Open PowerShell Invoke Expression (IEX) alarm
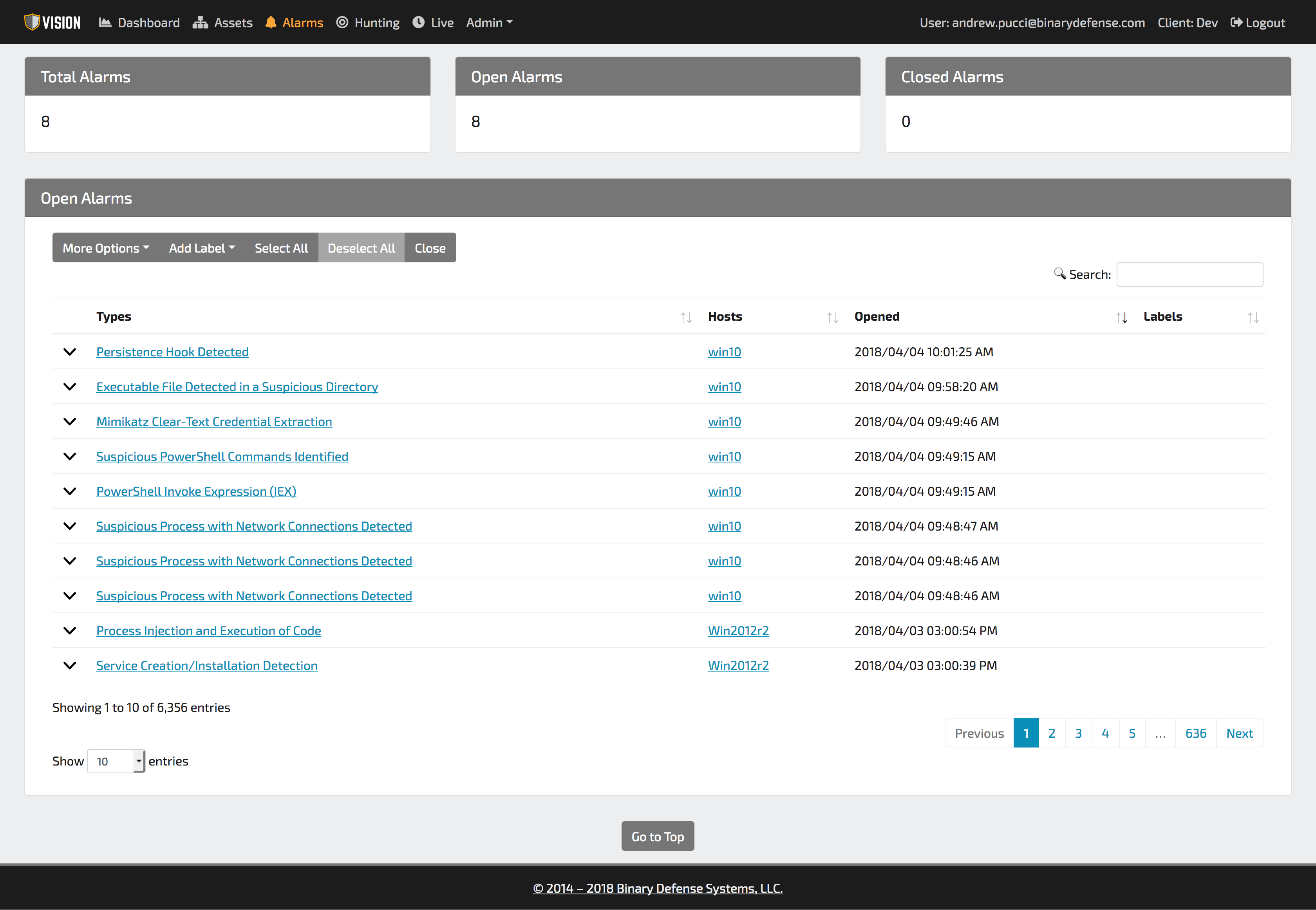This screenshot has width=1316, height=910. point(196,491)
